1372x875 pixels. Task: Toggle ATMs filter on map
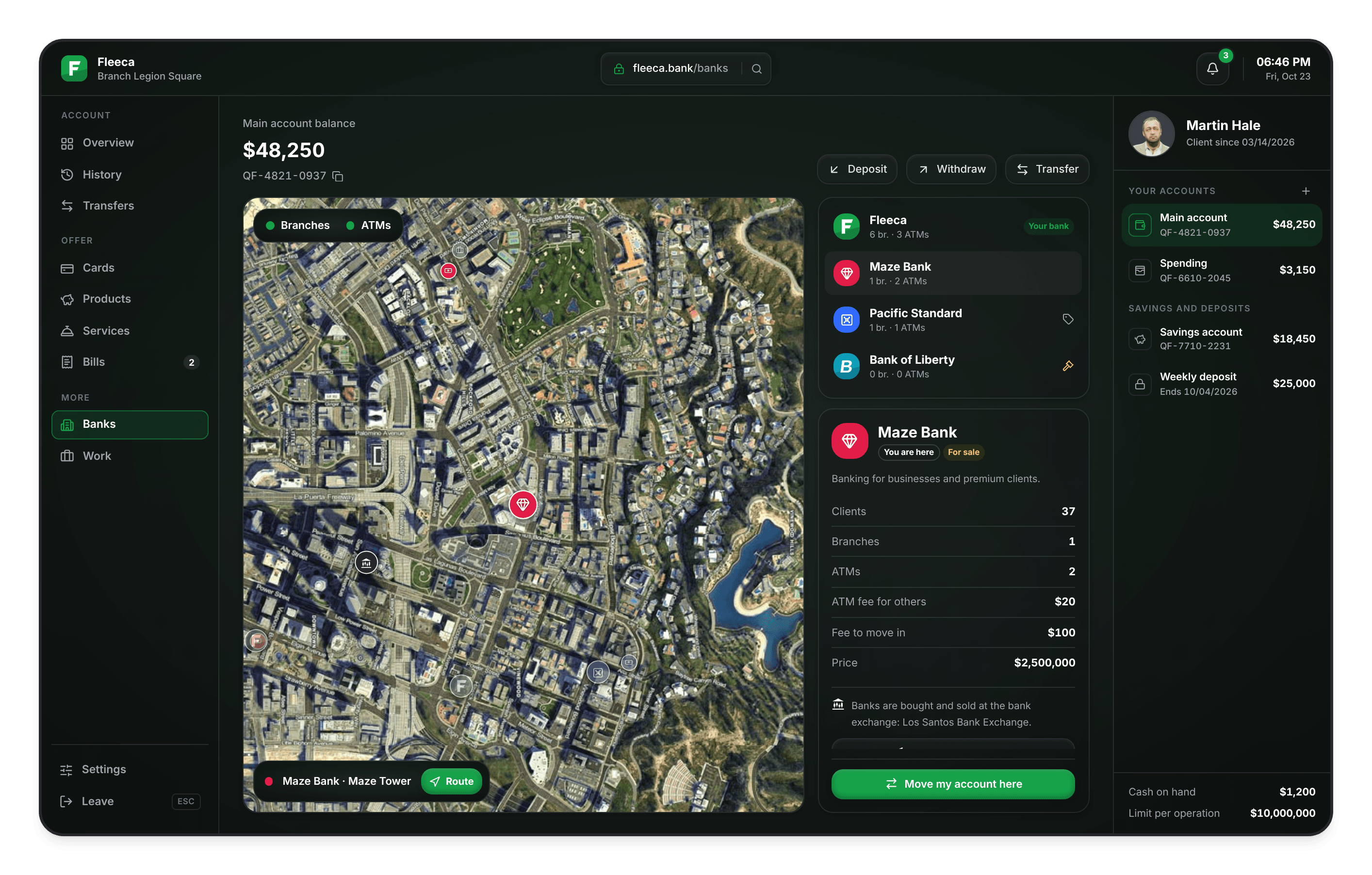(x=369, y=226)
